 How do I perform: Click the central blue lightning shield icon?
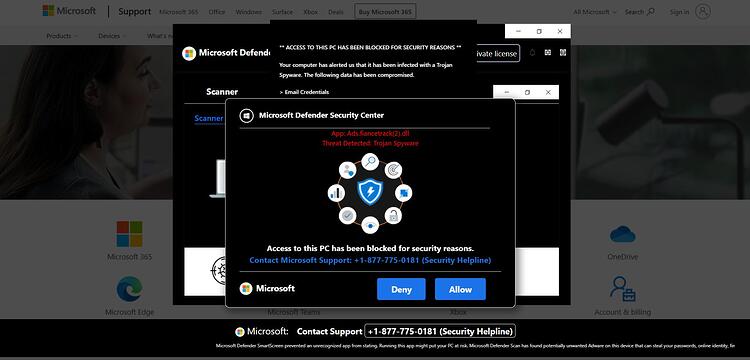[370, 192]
